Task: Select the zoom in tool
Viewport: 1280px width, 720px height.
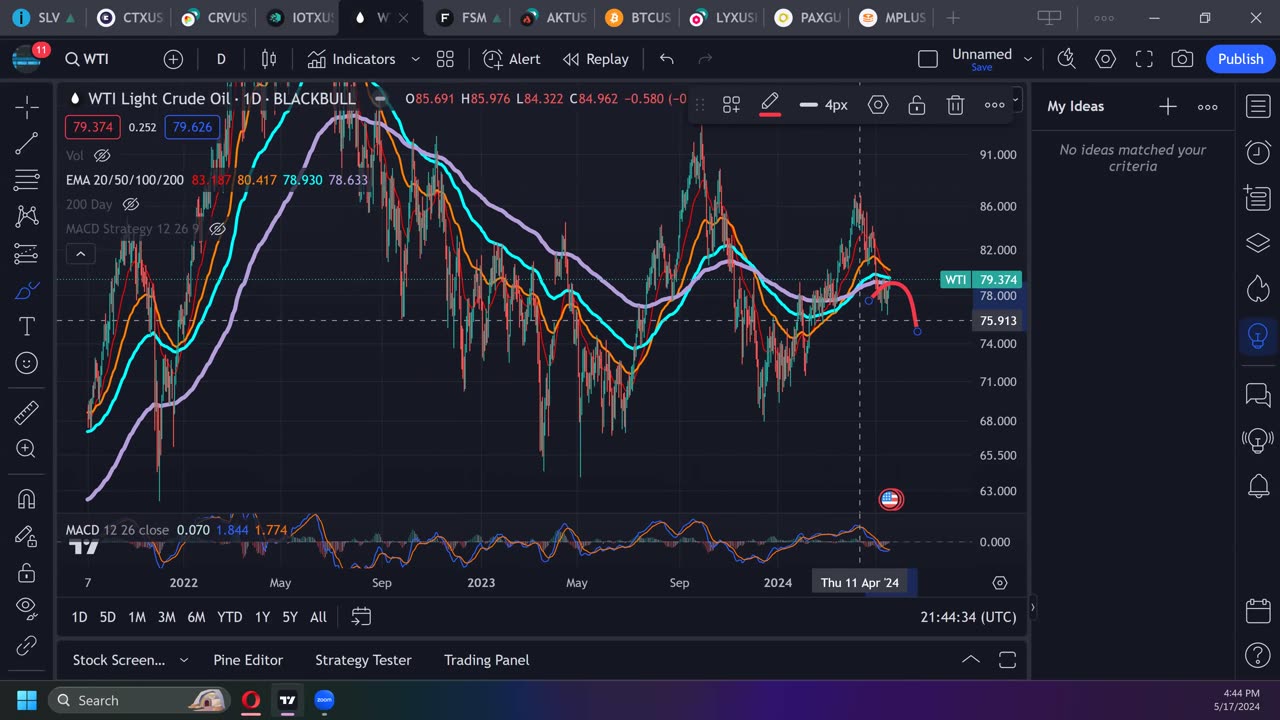Action: click(x=27, y=449)
